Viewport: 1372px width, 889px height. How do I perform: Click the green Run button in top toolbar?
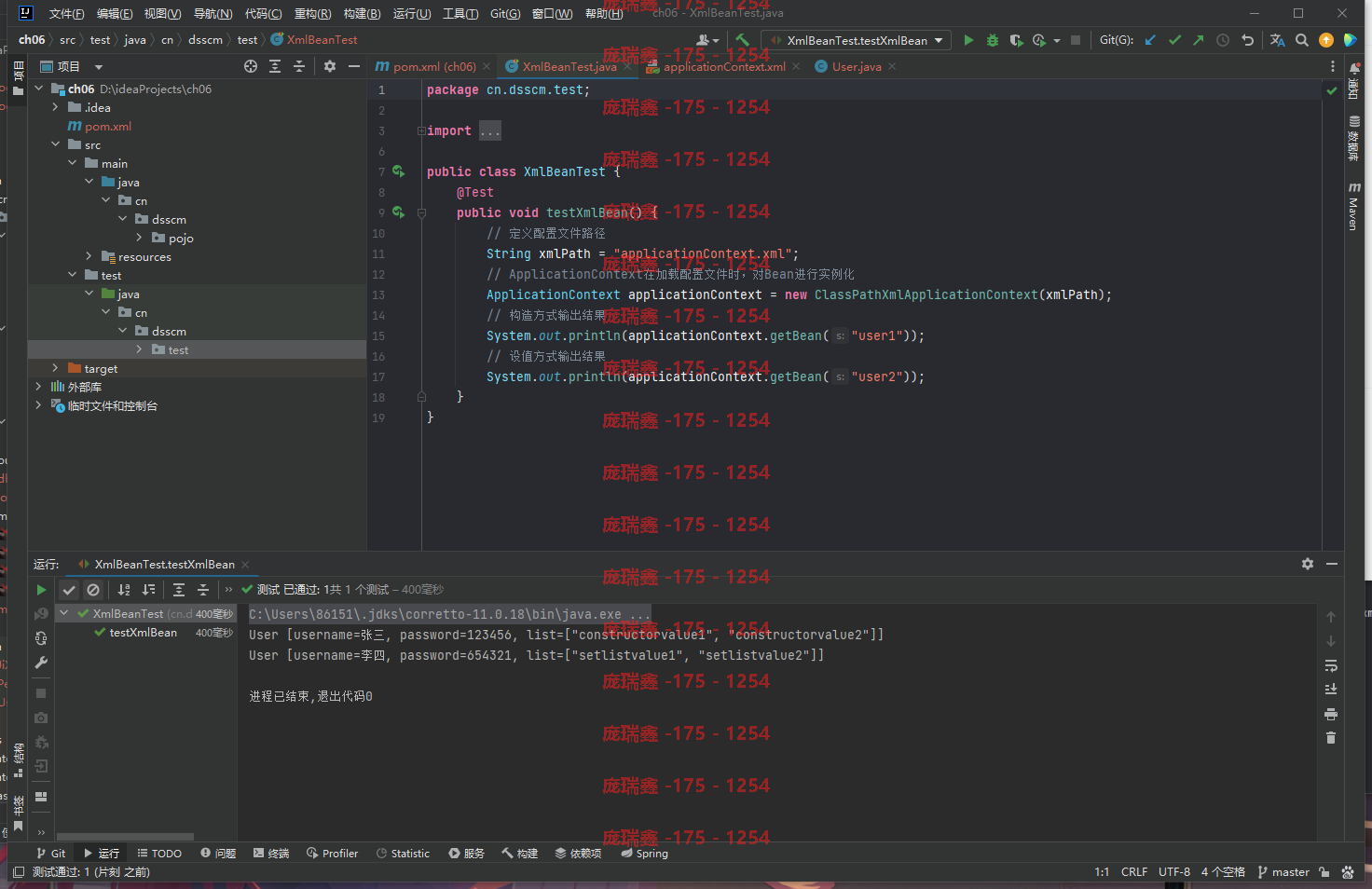(x=968, y=40)
